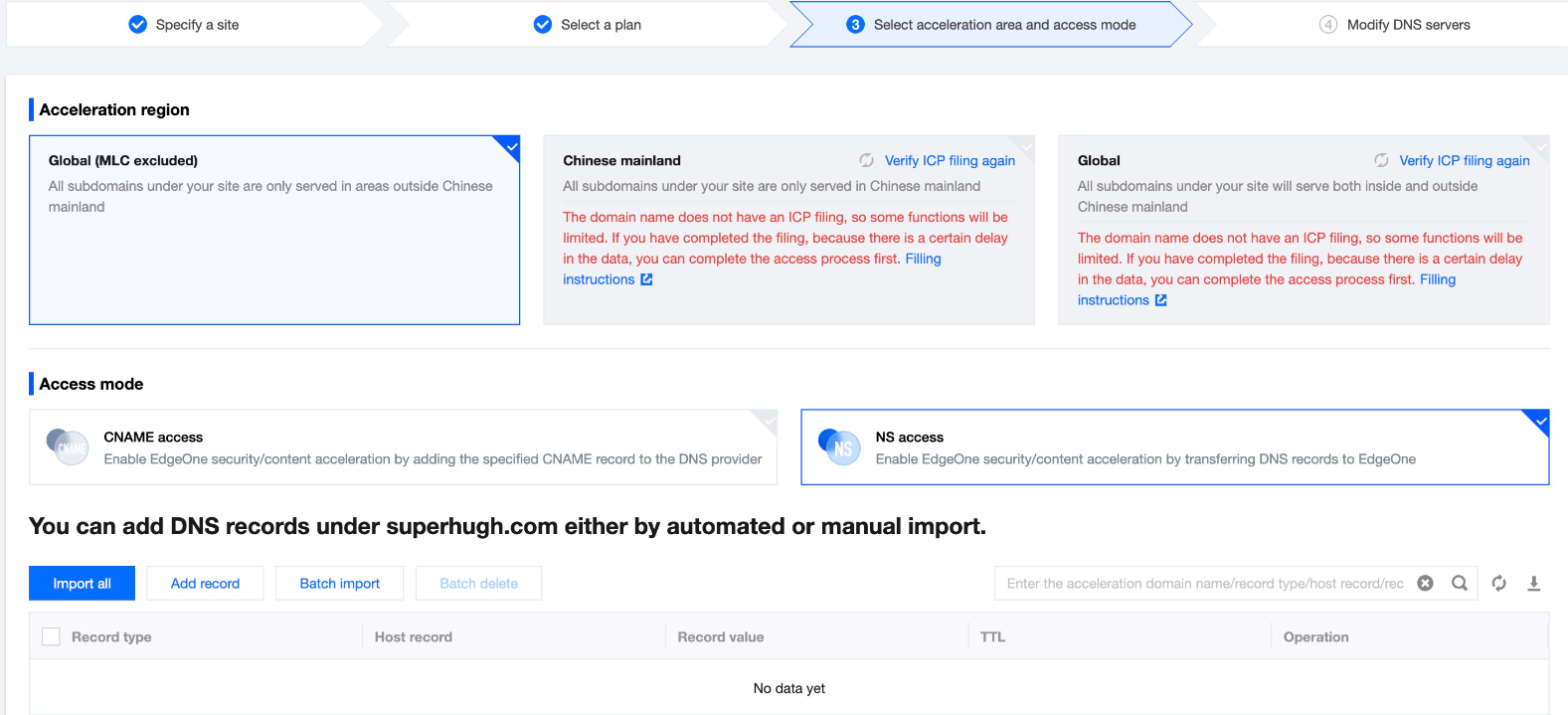Image resolution: width=1568 pixels, height=715 pixels.
Task: Click the CNAME access icon
Action: 67,447
